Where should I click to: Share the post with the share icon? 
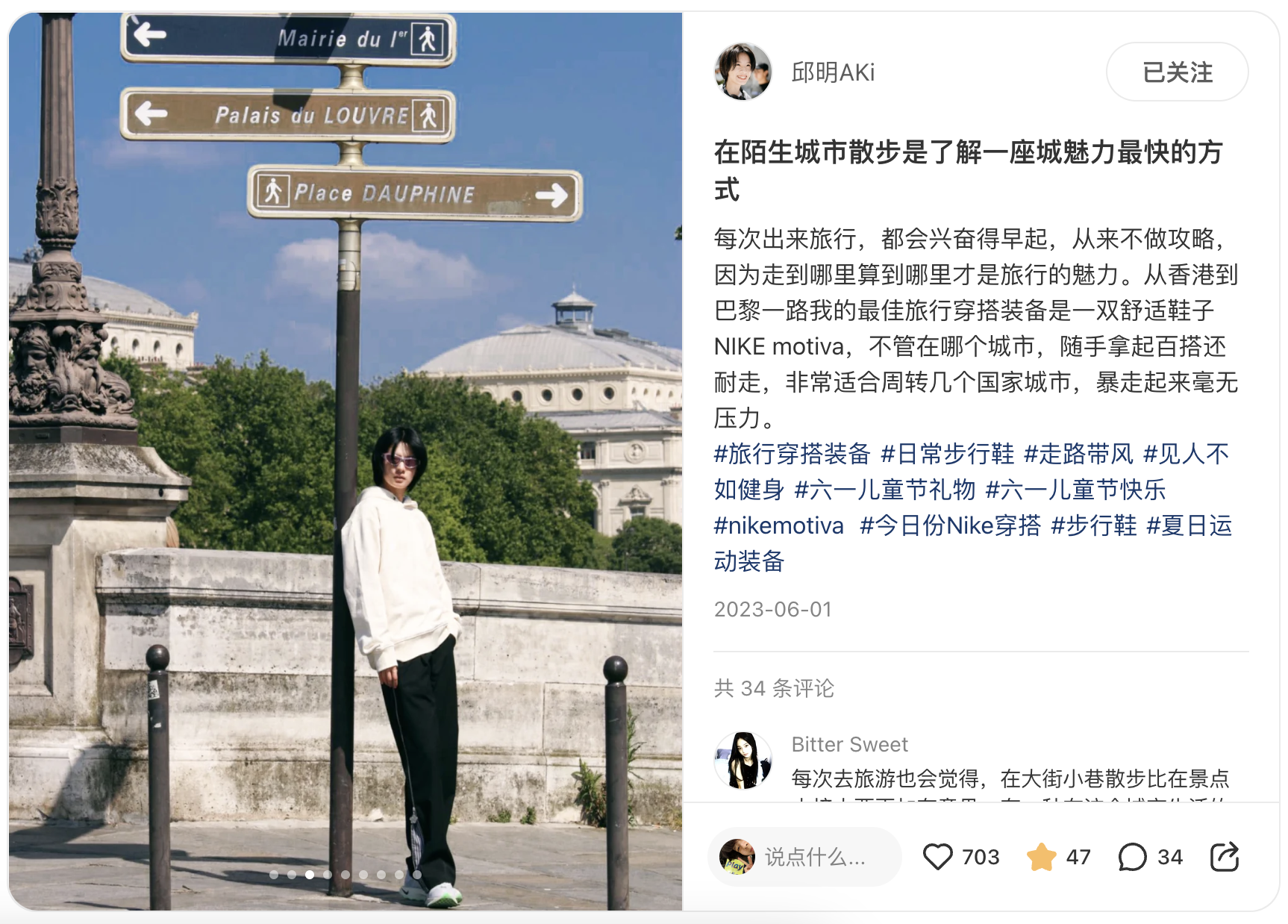[x=1225, y=857]
